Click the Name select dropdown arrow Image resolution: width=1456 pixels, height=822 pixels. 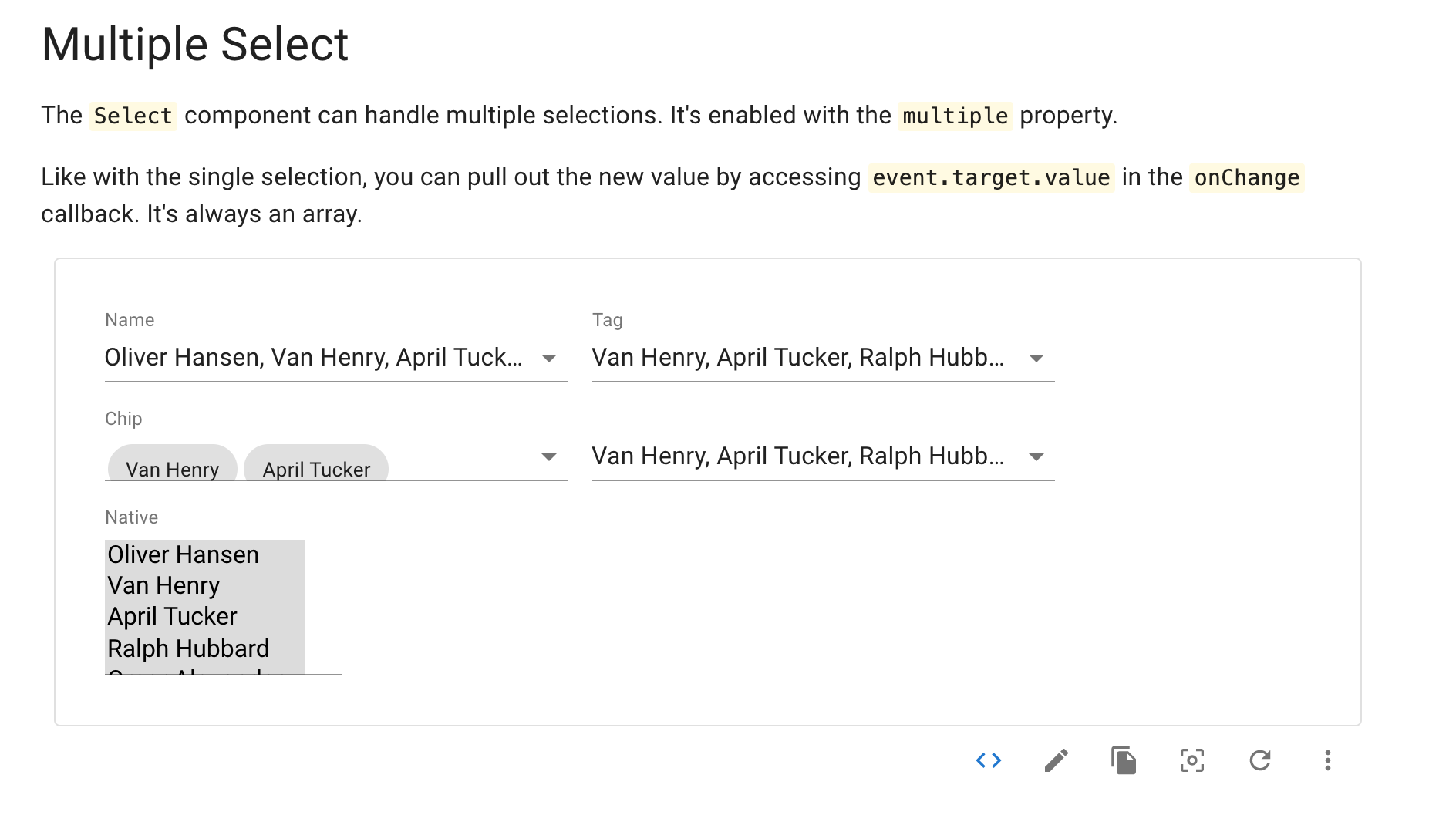point(548,358)
